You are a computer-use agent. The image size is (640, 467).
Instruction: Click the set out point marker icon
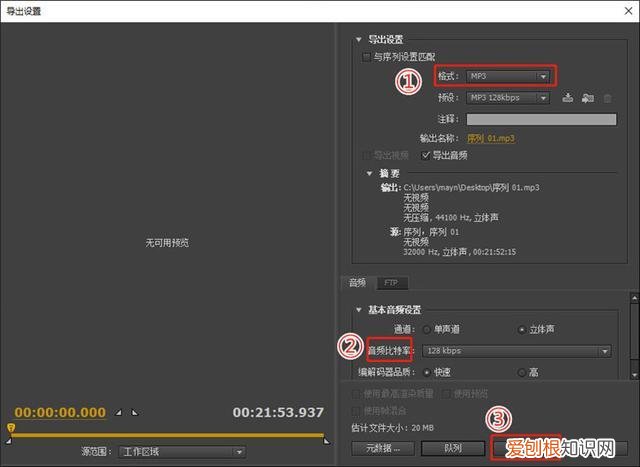[x=135, y=413]
